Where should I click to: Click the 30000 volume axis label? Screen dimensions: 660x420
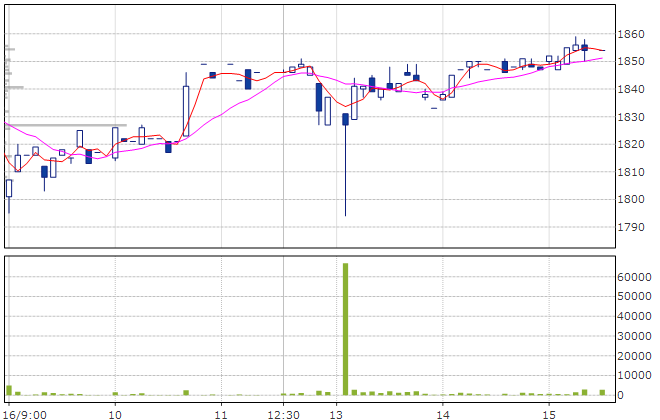(634, 336)
